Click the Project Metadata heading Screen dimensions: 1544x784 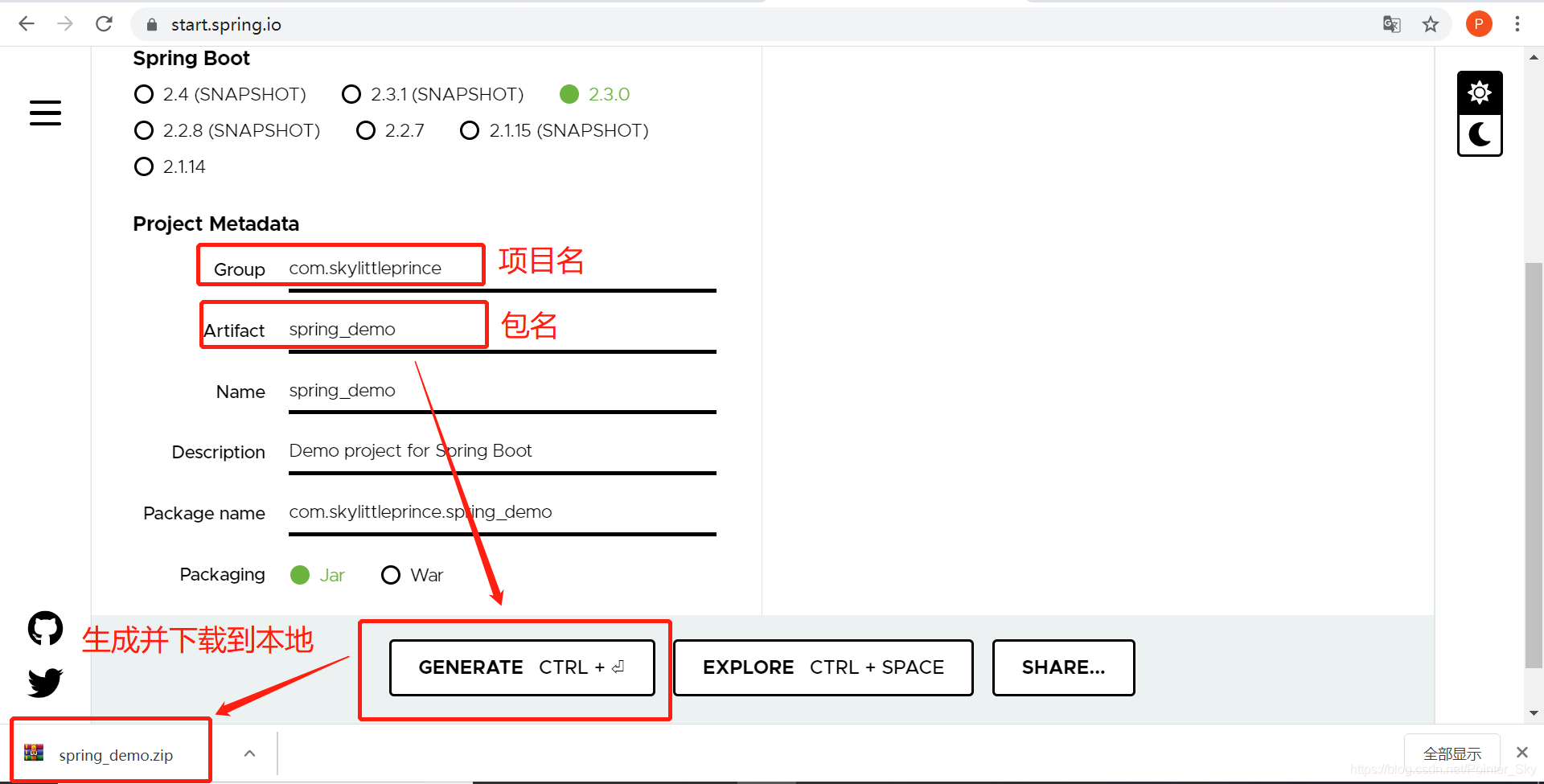216,224
